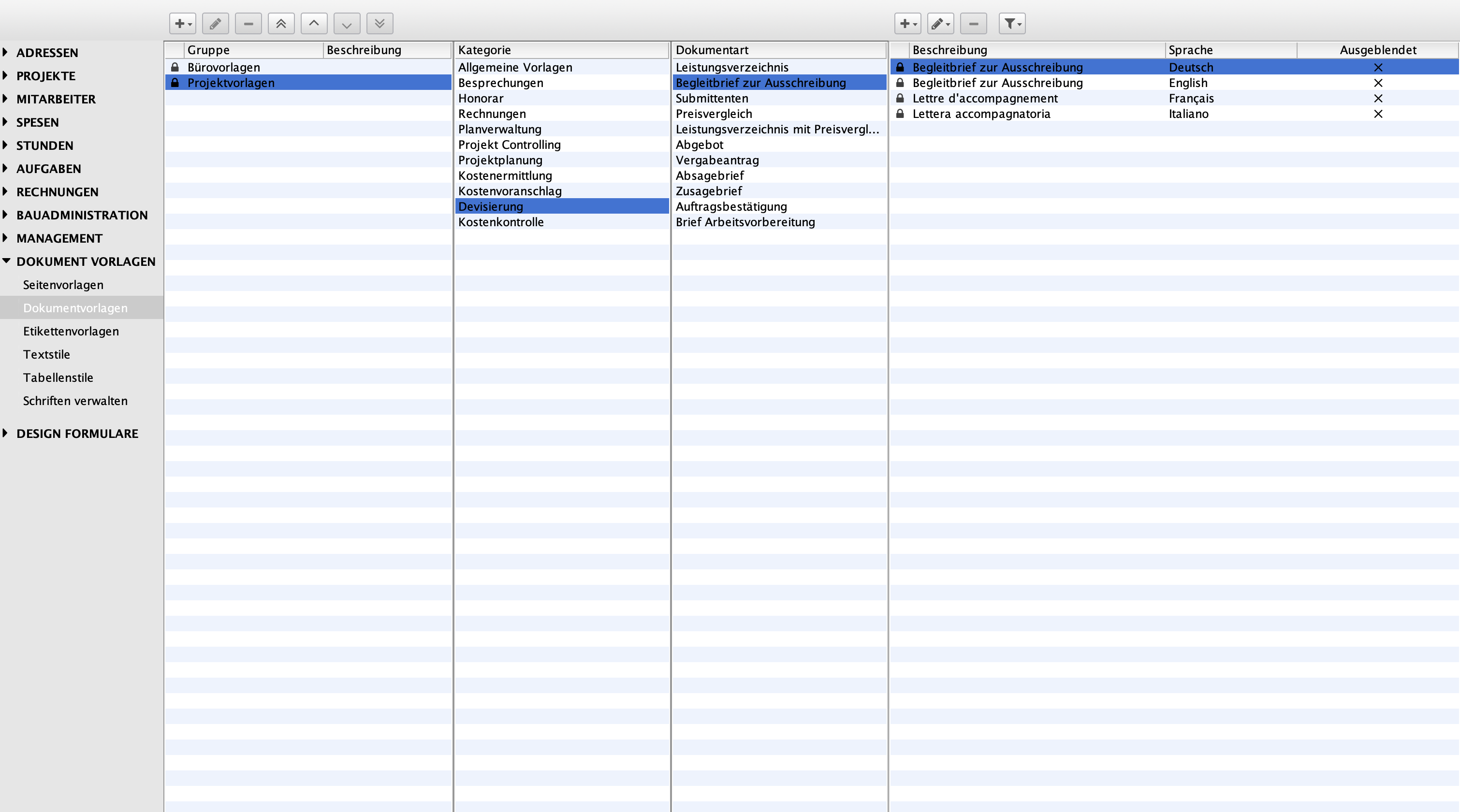1460x812 pixels.
Task: Move entry down one position
Action: [x=347, y=24]
